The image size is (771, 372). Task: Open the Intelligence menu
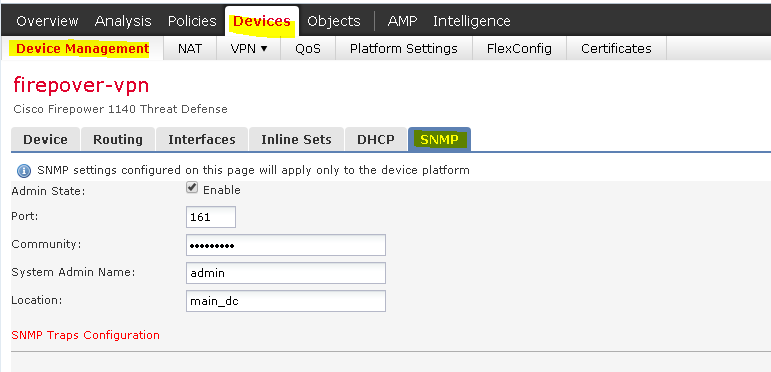click(471, 21)
